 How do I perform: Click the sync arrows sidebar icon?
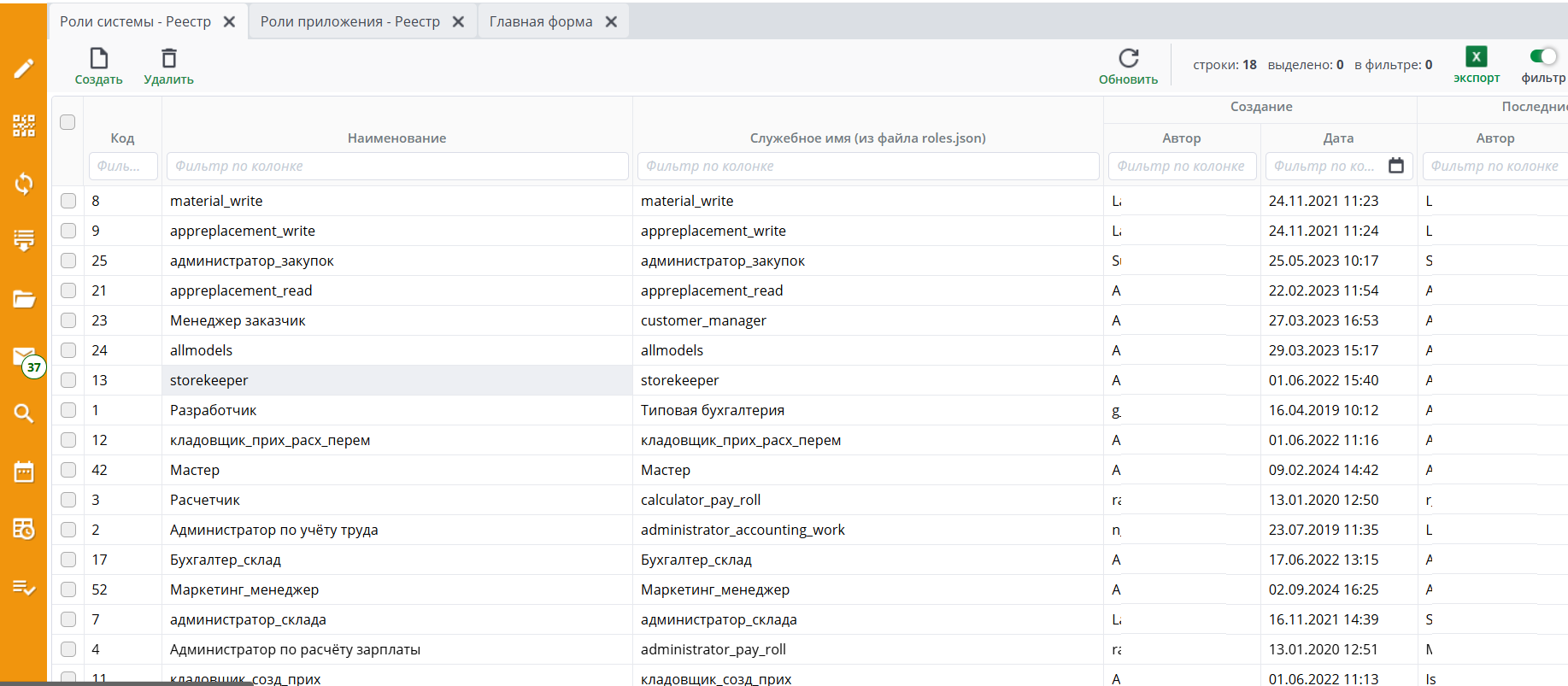click(24, 184)
